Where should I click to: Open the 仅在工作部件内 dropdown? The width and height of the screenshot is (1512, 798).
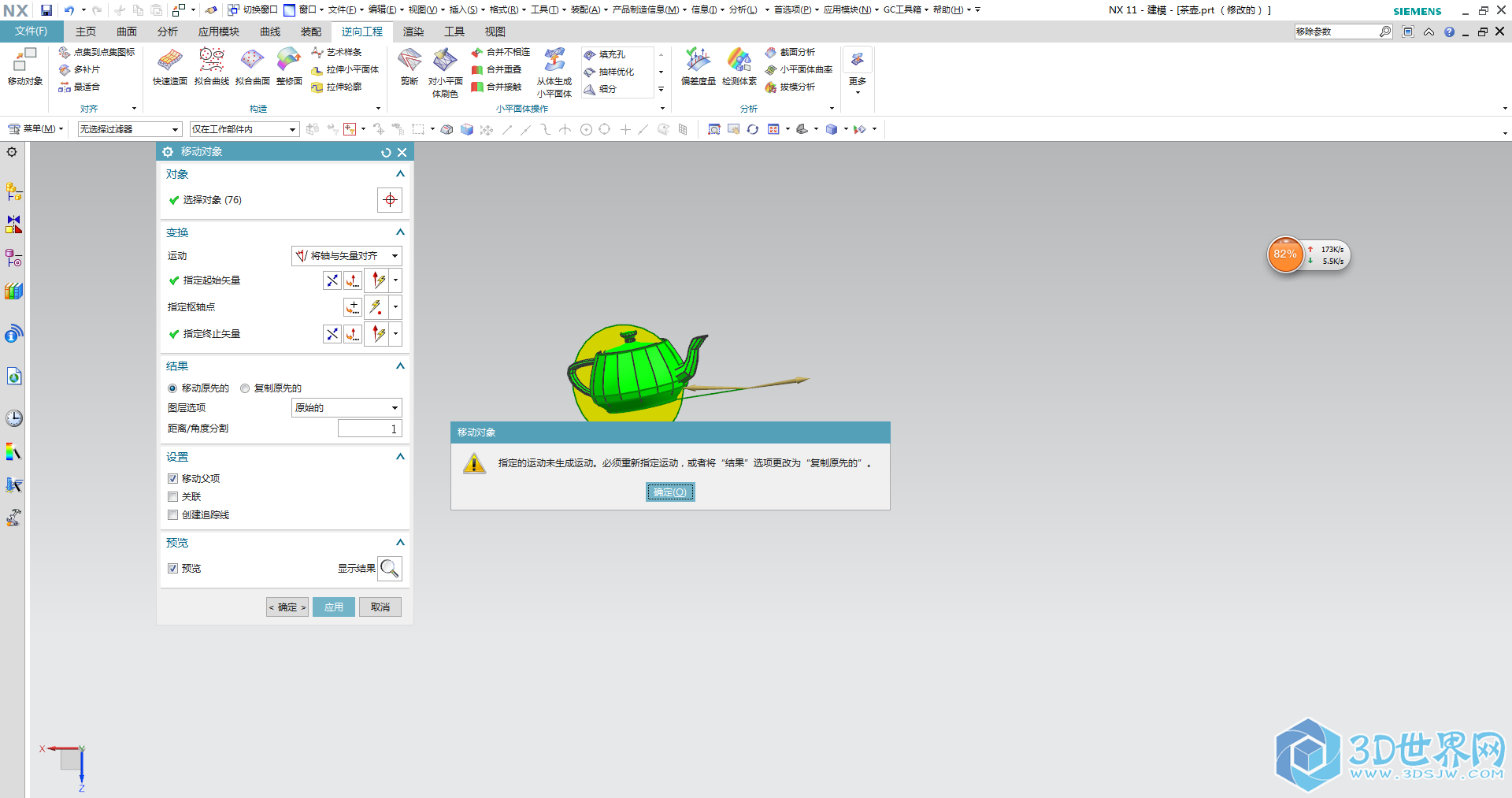(245, 129)
